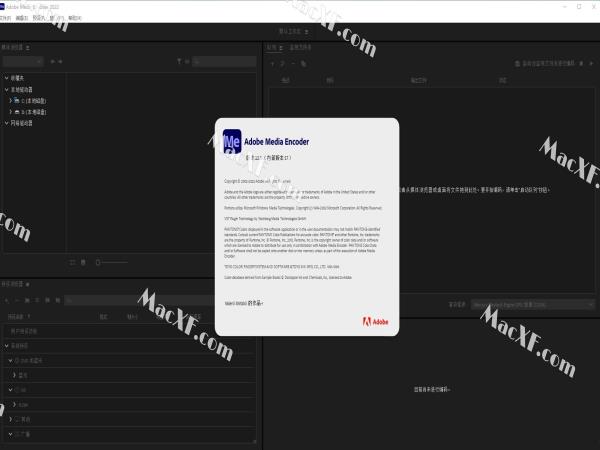Click the 尚未开始编码 idle message in the Encoding panel
Image resolution: width=600 pixels, height=450 pixels.
[432, 390]
